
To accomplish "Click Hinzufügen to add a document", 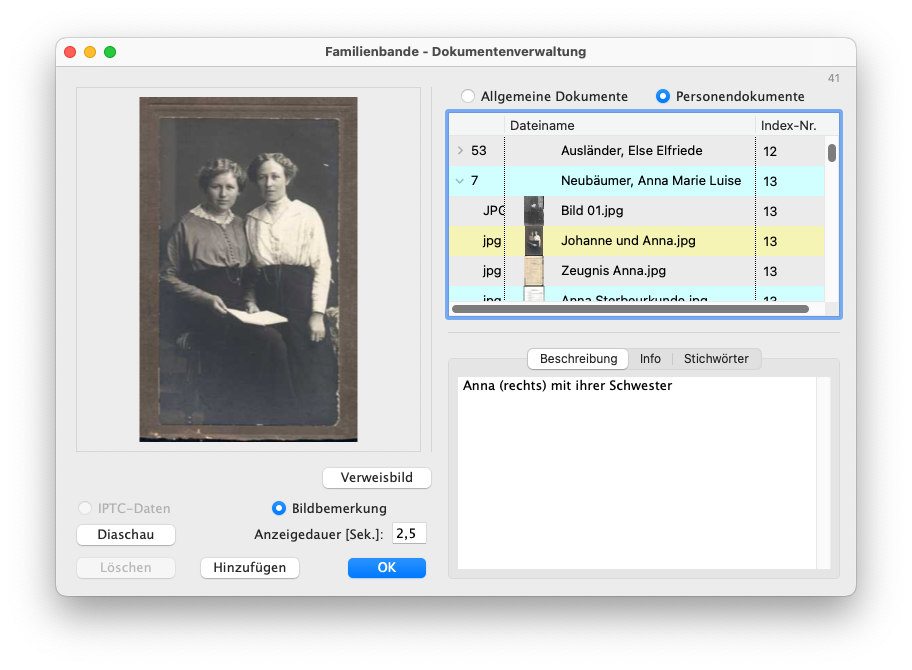I will (x=250, y=568).
